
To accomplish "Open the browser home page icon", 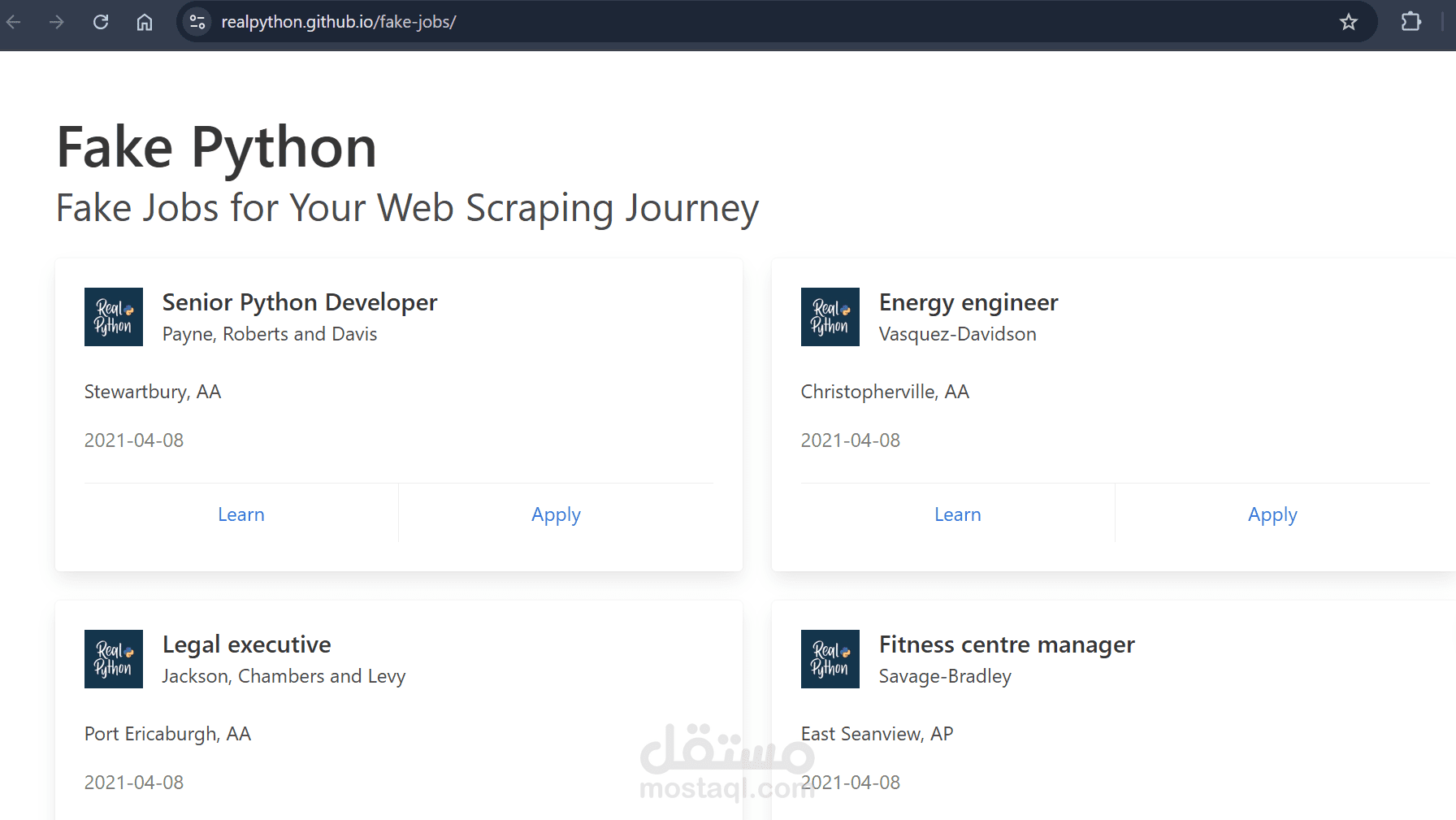I will tap(145, 22).
